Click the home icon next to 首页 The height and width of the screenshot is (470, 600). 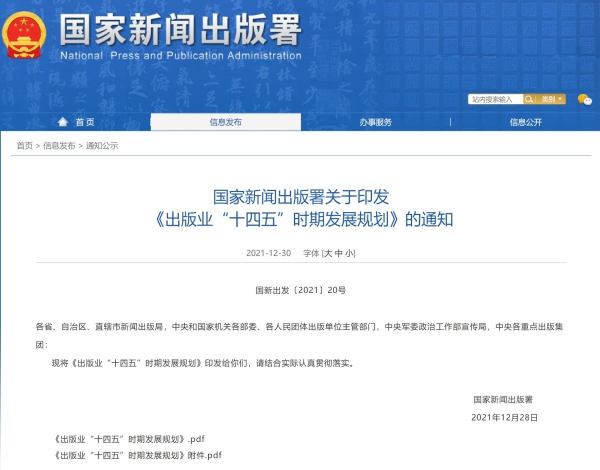(x=63, y=122)
